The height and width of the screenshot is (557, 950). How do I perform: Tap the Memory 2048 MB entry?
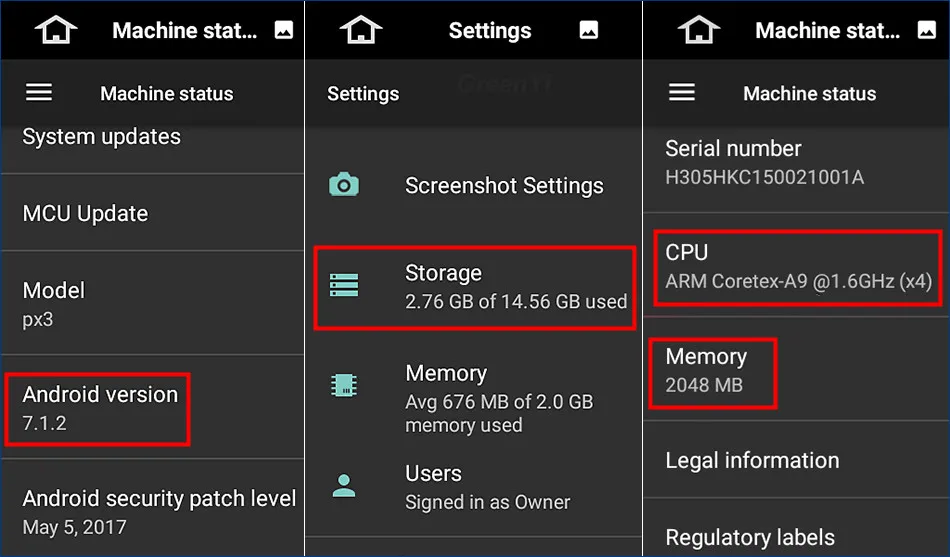tap(796, 370)
